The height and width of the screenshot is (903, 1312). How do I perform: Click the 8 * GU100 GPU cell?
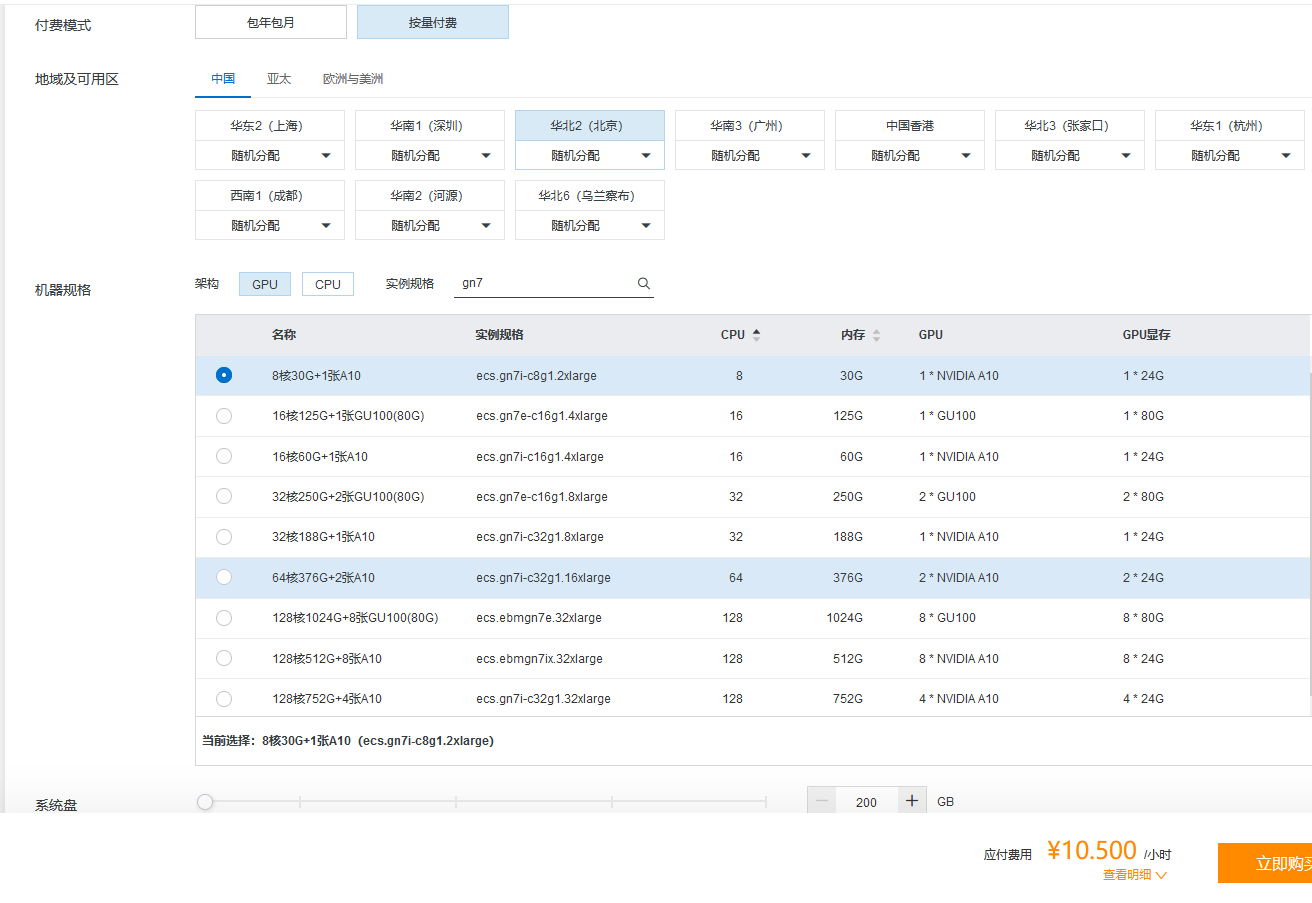947,618
